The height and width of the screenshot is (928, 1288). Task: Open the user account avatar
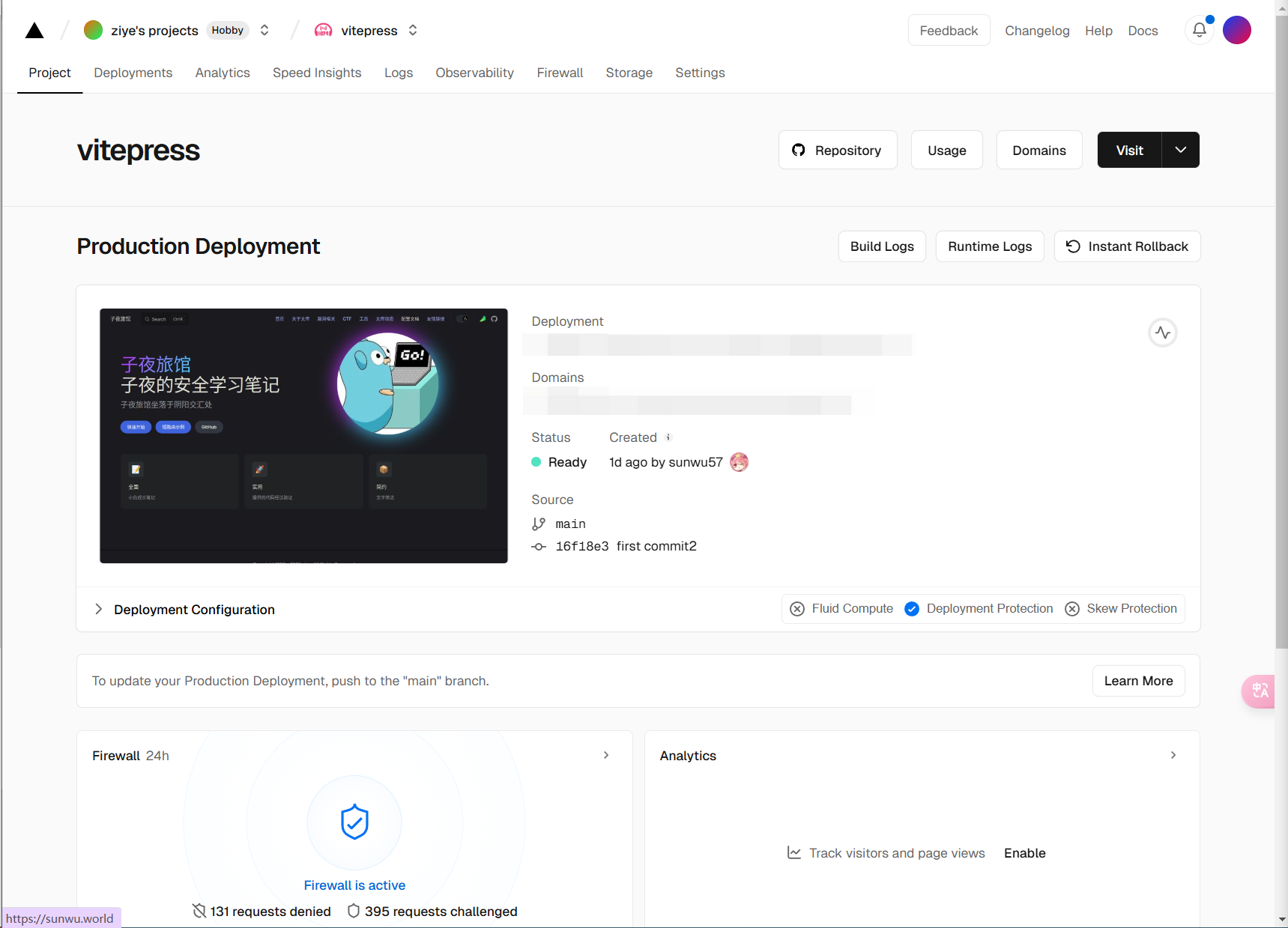coord(1236,30)
